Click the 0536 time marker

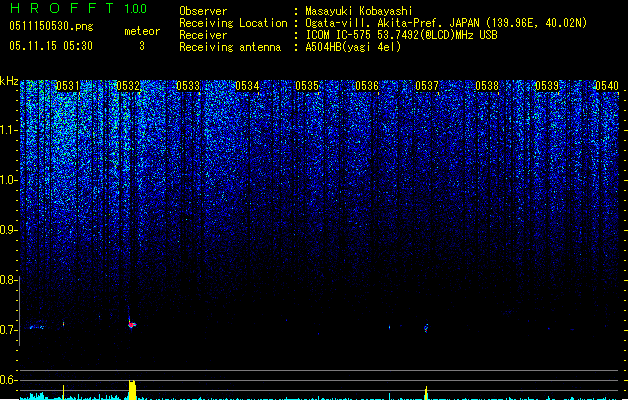point(367,86)
